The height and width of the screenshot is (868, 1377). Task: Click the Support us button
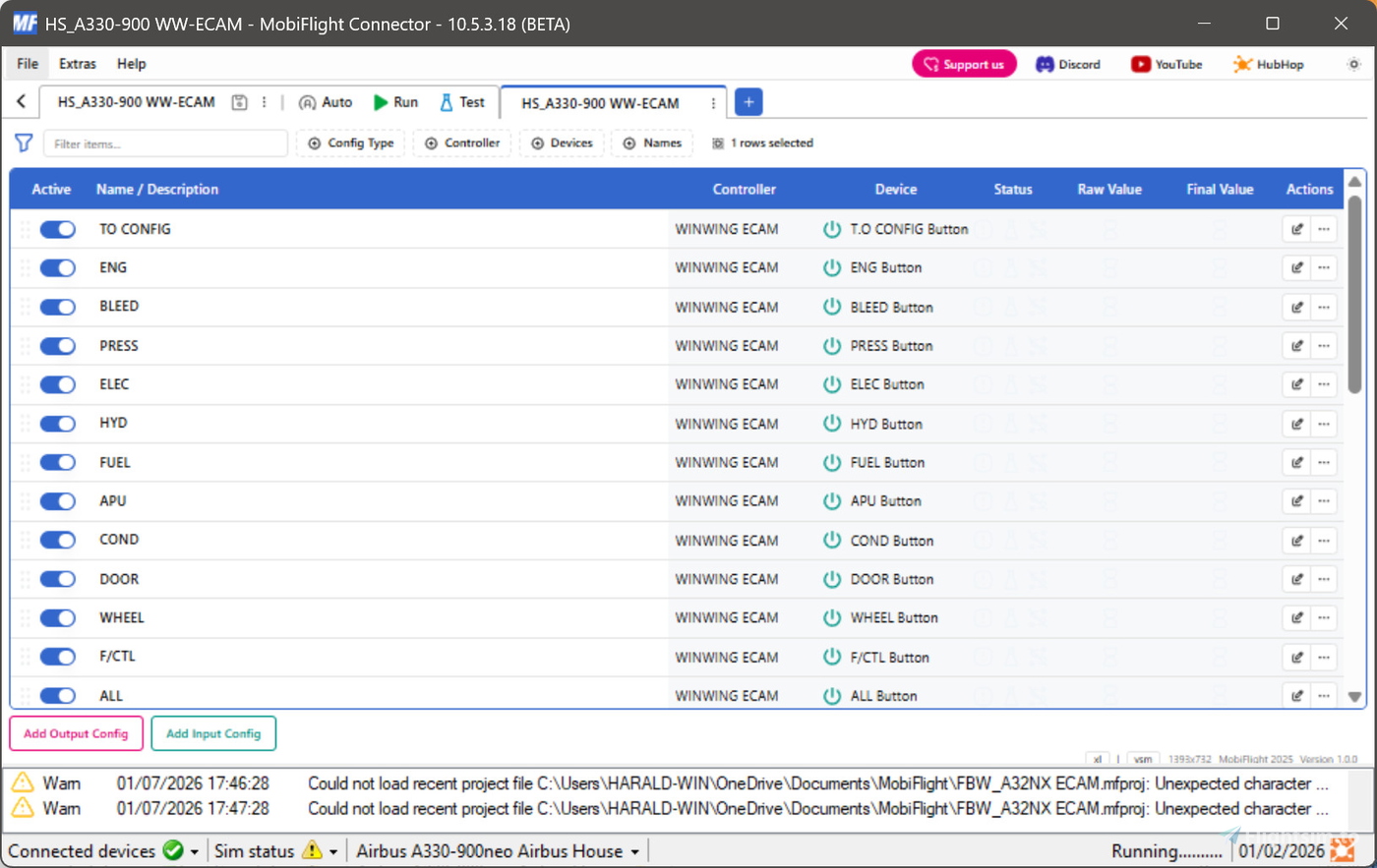[x=964, y=64]
